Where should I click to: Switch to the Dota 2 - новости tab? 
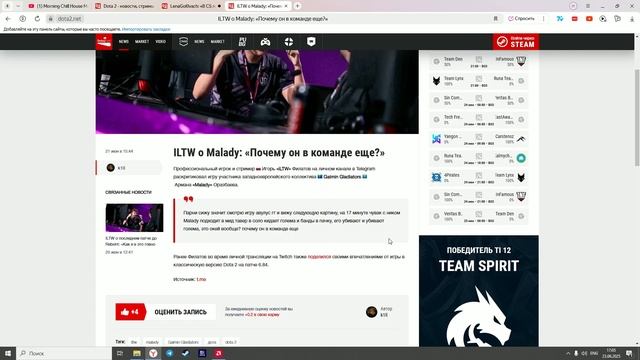pyautogui.click(x=124, y=6)
